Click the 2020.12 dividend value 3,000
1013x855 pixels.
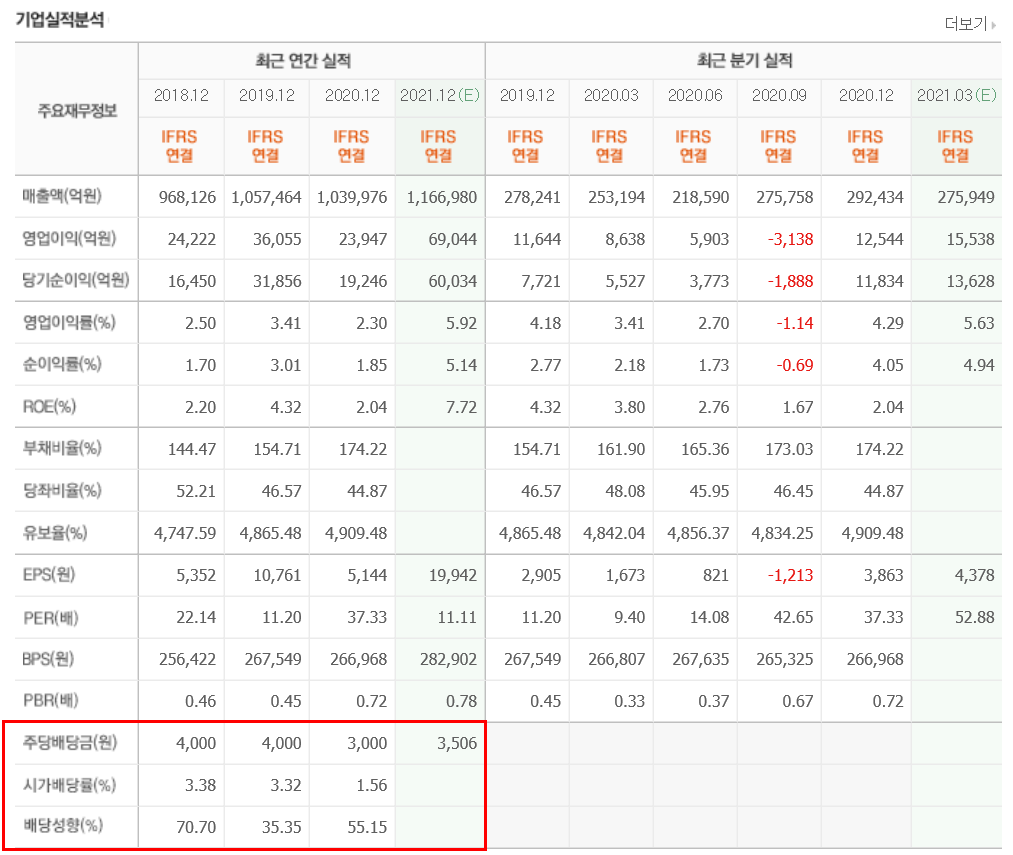[367, 743]
